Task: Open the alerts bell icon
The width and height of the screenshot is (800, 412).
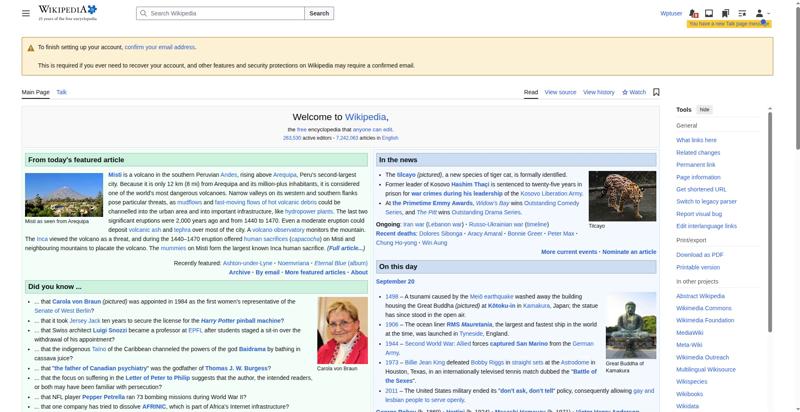Action: click(x=693, y=13)
